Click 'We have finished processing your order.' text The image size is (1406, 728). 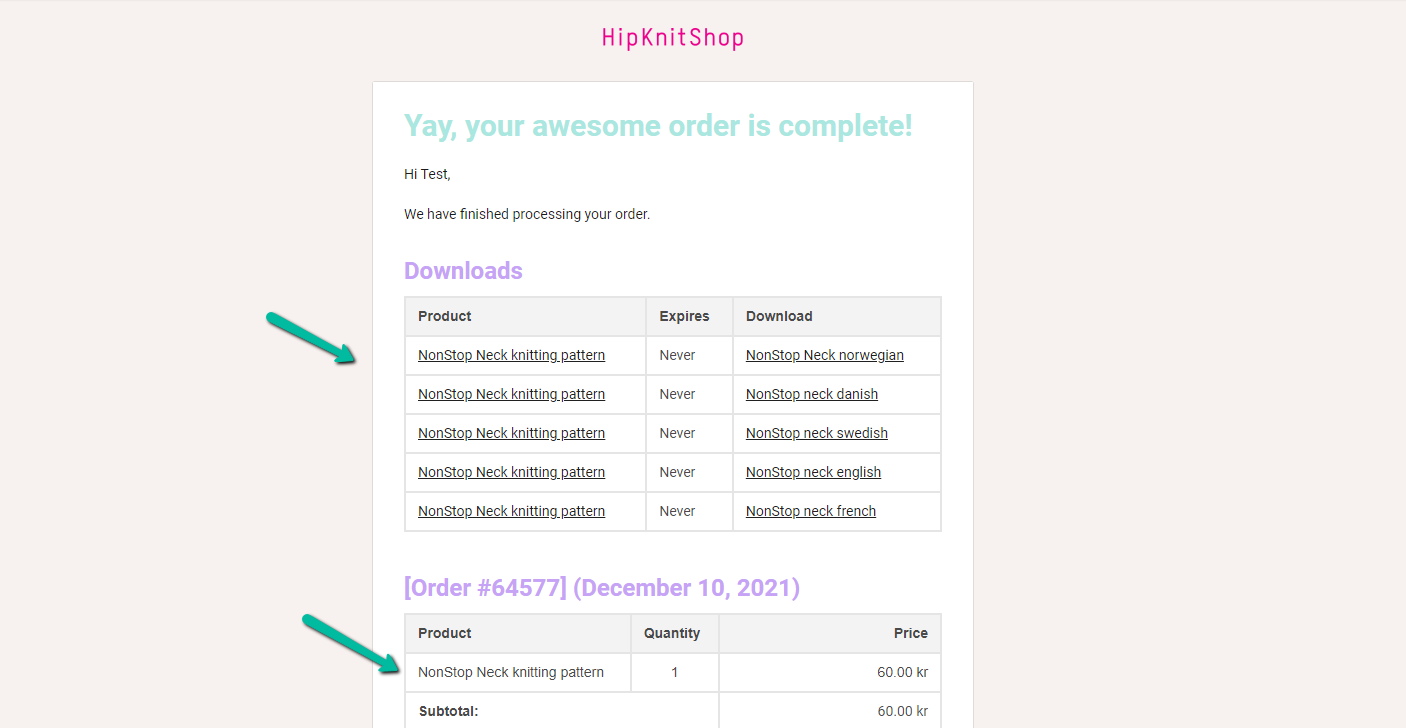tap(527, 214)
